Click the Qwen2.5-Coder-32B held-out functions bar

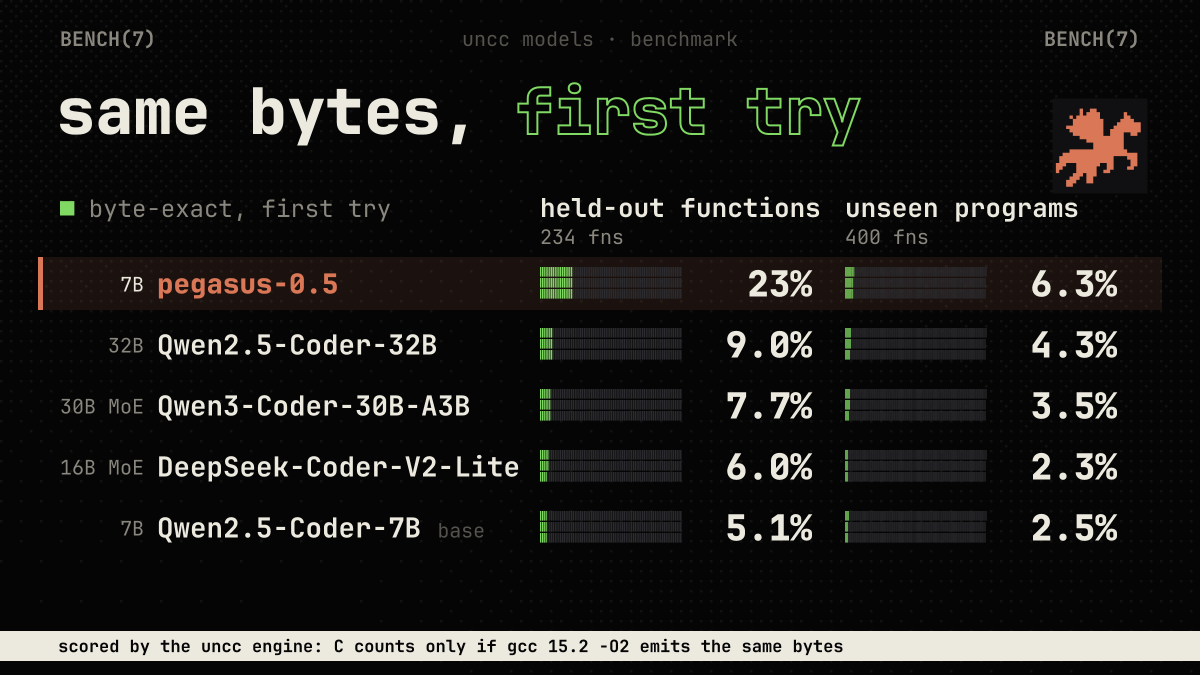tap(611, 344)
